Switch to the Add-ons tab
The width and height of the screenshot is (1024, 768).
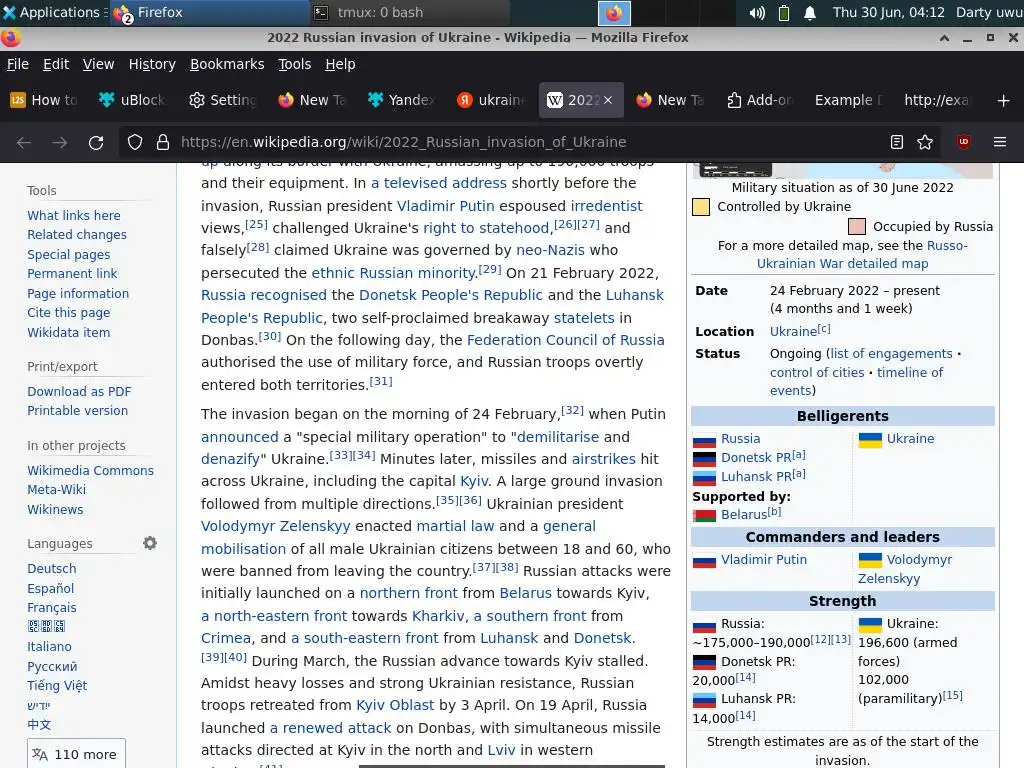pyautogui.click(x=760, y=100)
